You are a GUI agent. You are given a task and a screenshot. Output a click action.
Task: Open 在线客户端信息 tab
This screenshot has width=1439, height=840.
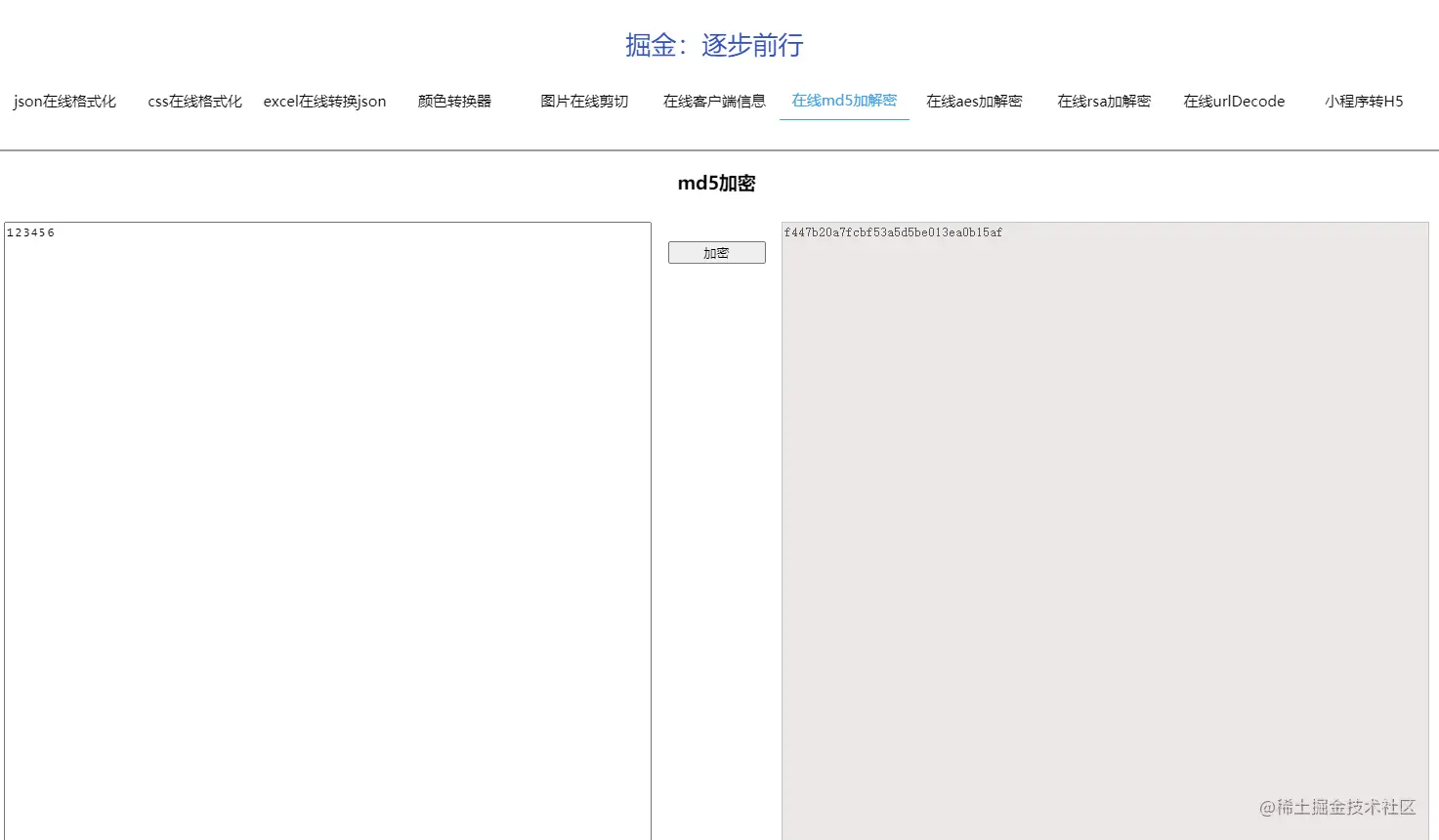click(x=714, y=101)
